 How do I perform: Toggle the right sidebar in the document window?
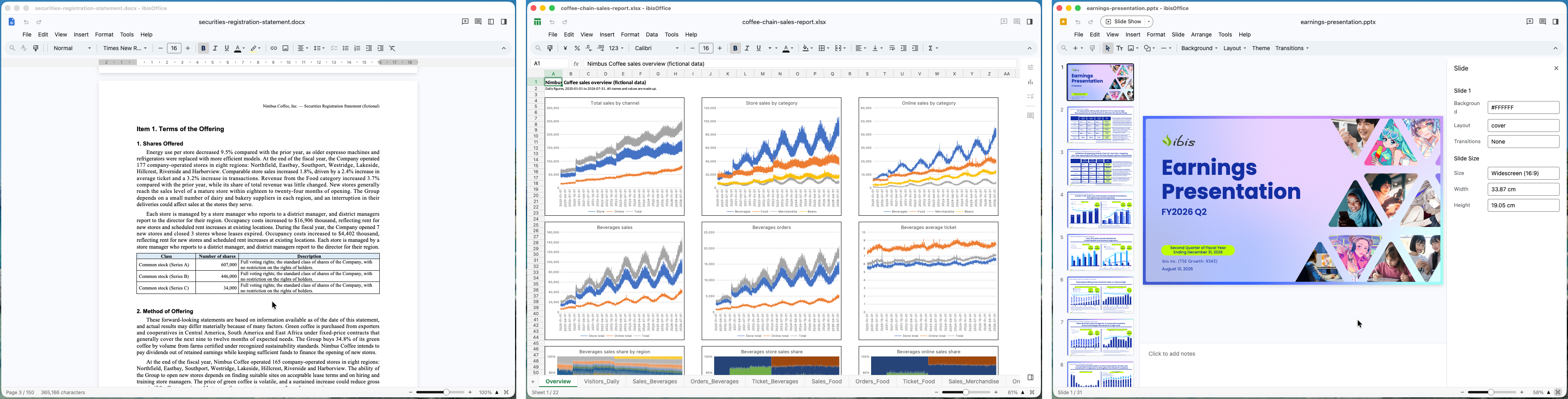click(x=504, y=22)
